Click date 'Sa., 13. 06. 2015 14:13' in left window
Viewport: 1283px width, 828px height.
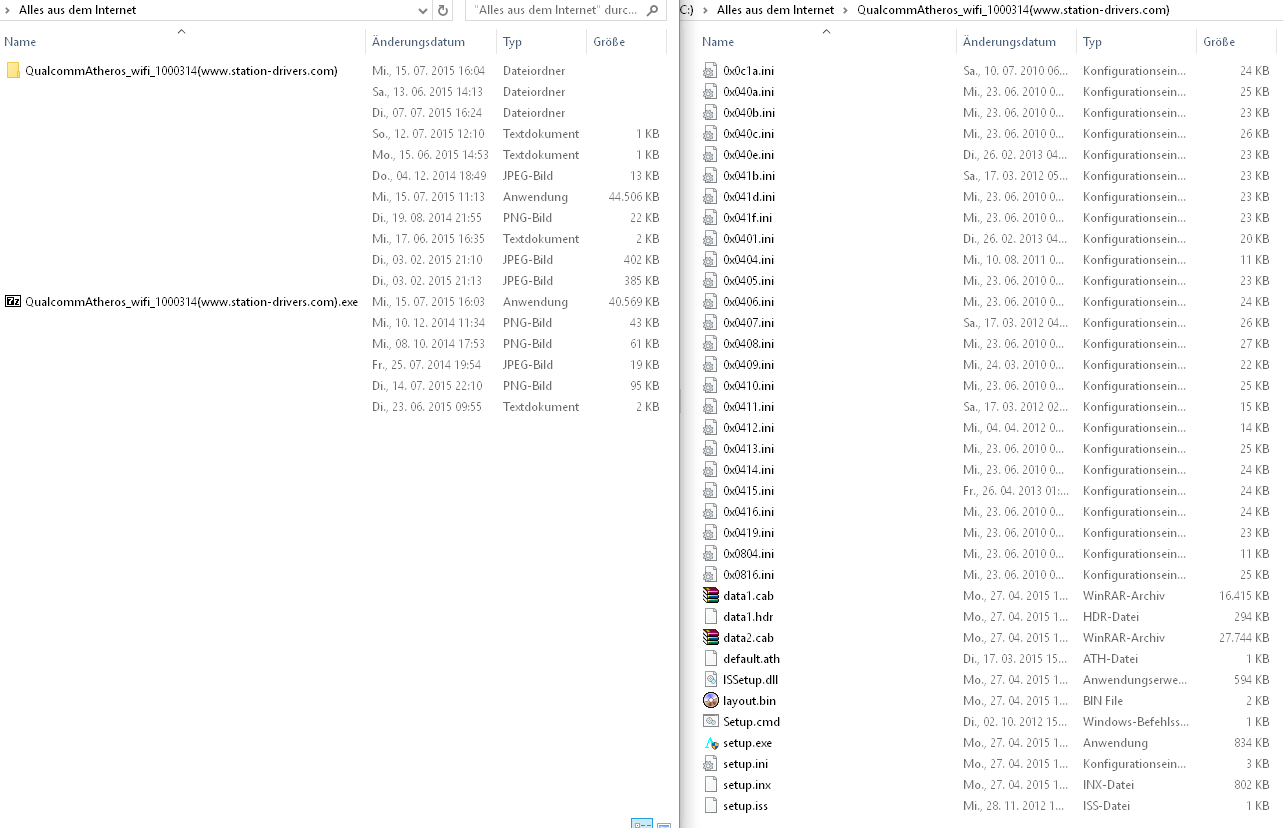(427, 92)
